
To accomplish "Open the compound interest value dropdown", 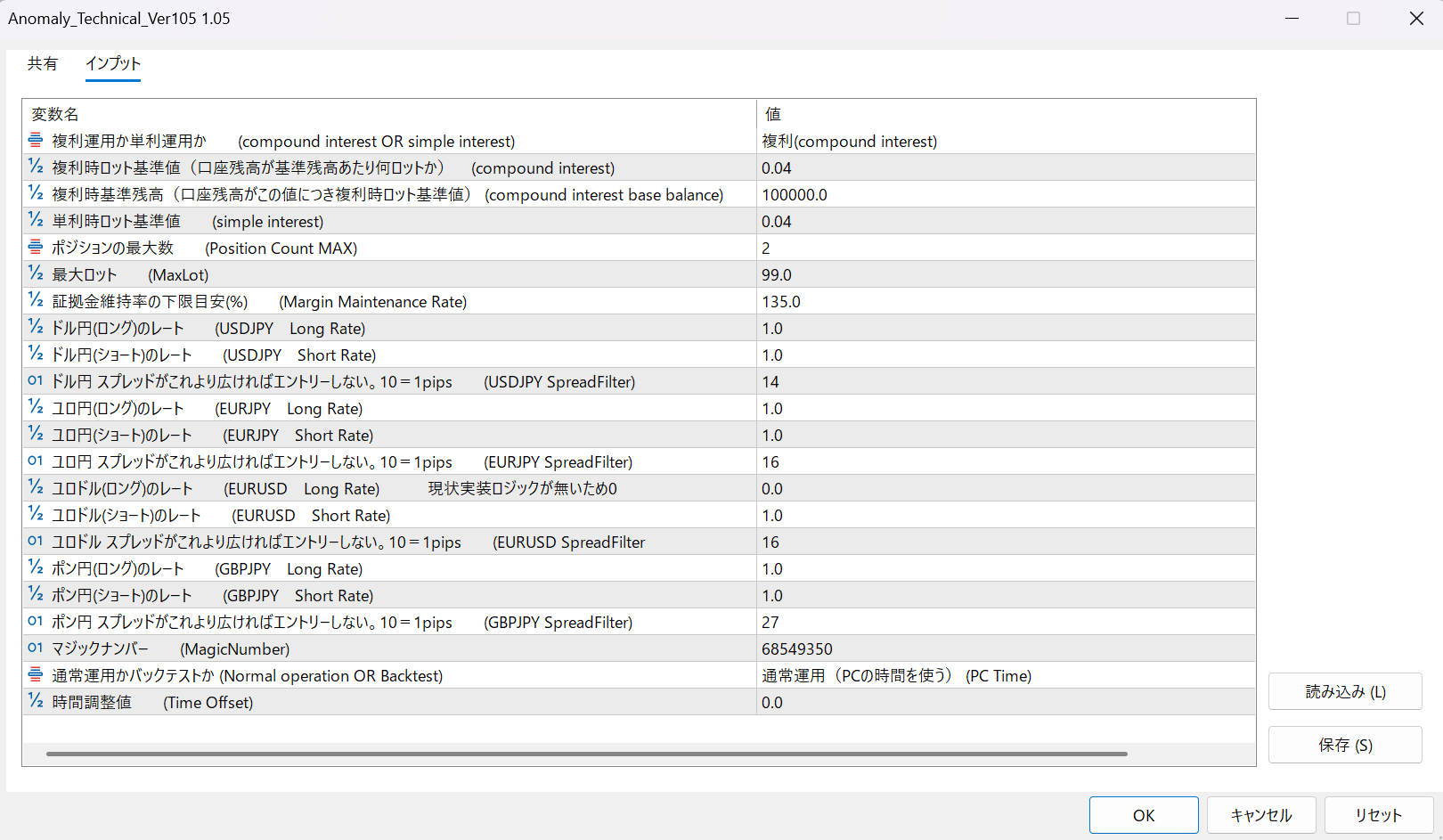I will point(1005,142).
